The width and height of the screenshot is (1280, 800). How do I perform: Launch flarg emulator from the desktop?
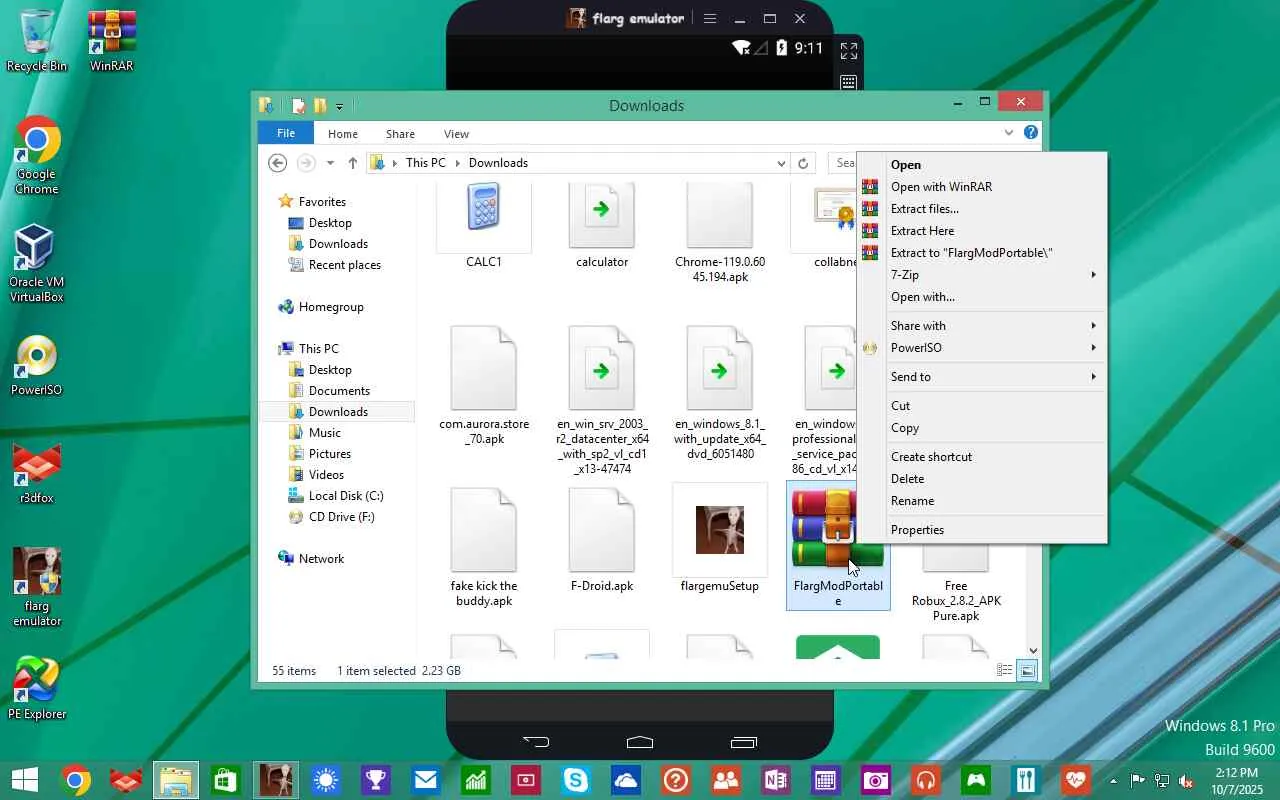point(37,587)
